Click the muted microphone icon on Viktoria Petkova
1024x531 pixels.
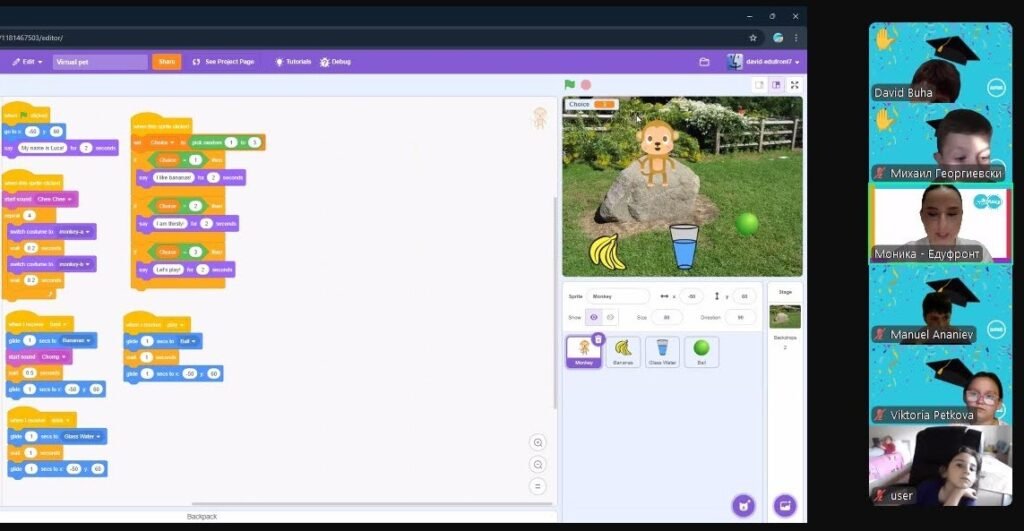click(880, 415)
